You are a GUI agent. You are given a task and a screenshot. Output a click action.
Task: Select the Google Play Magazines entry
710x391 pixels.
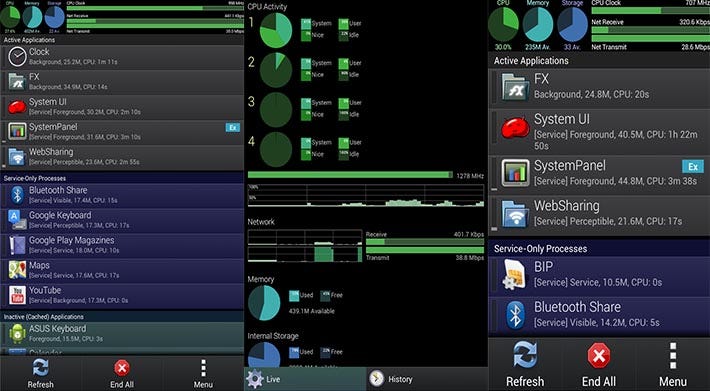pos(122,246)
